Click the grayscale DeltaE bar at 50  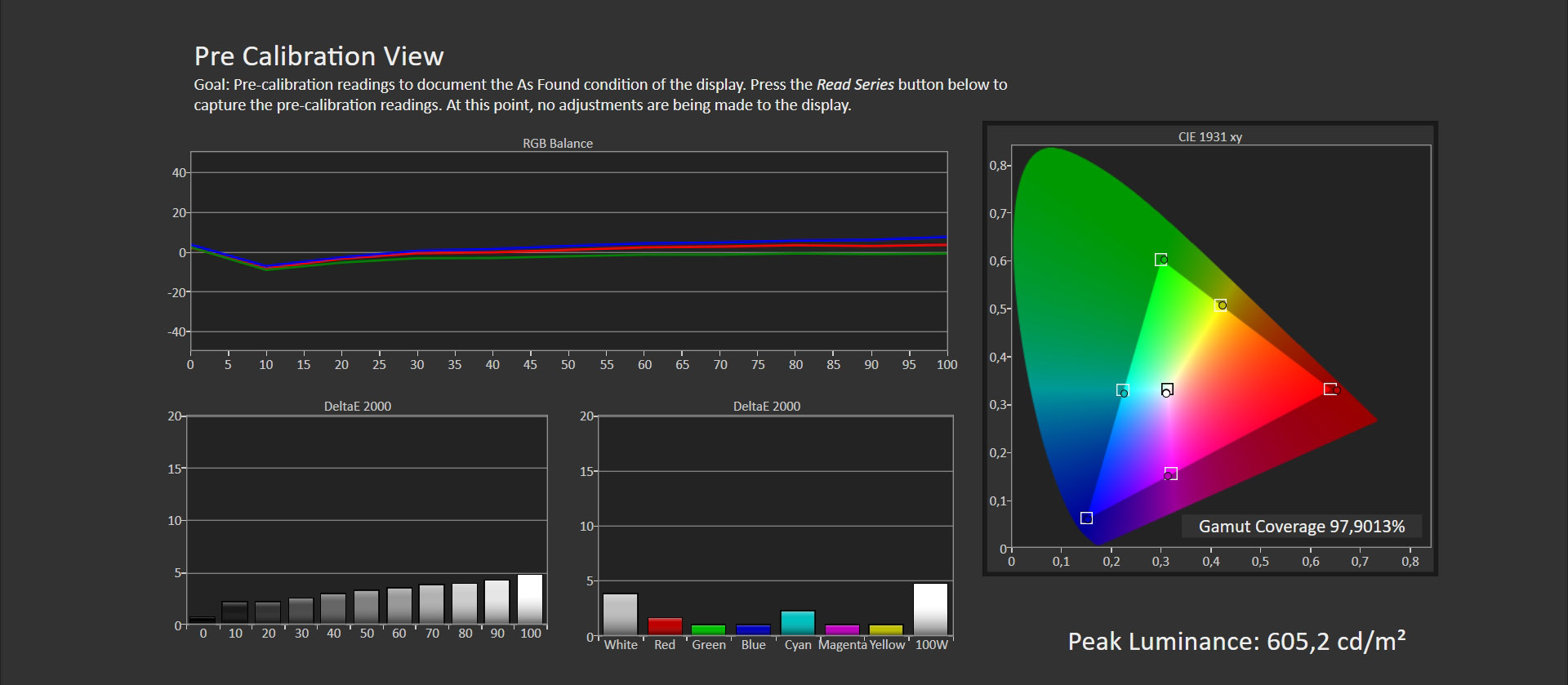pos(367,607)
